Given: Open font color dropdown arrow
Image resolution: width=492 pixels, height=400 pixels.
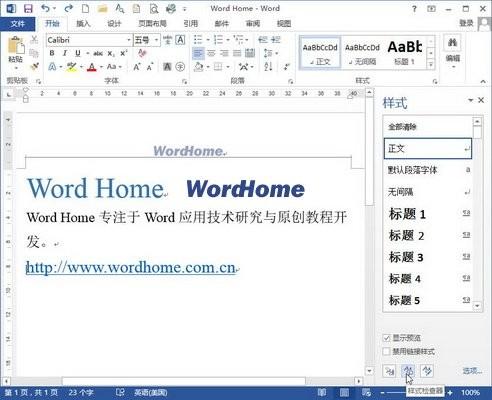Looking at the screenshot, I should click(x=101, y=67).
